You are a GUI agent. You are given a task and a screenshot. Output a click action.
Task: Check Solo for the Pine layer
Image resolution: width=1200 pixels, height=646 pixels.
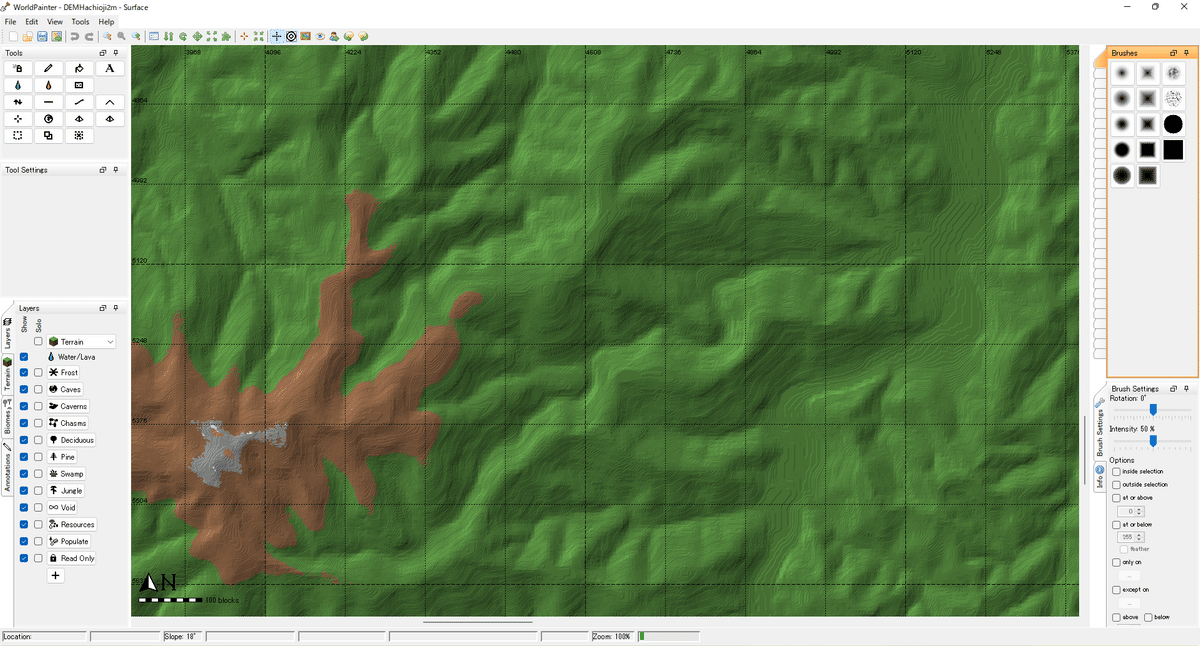coord(38,457)
